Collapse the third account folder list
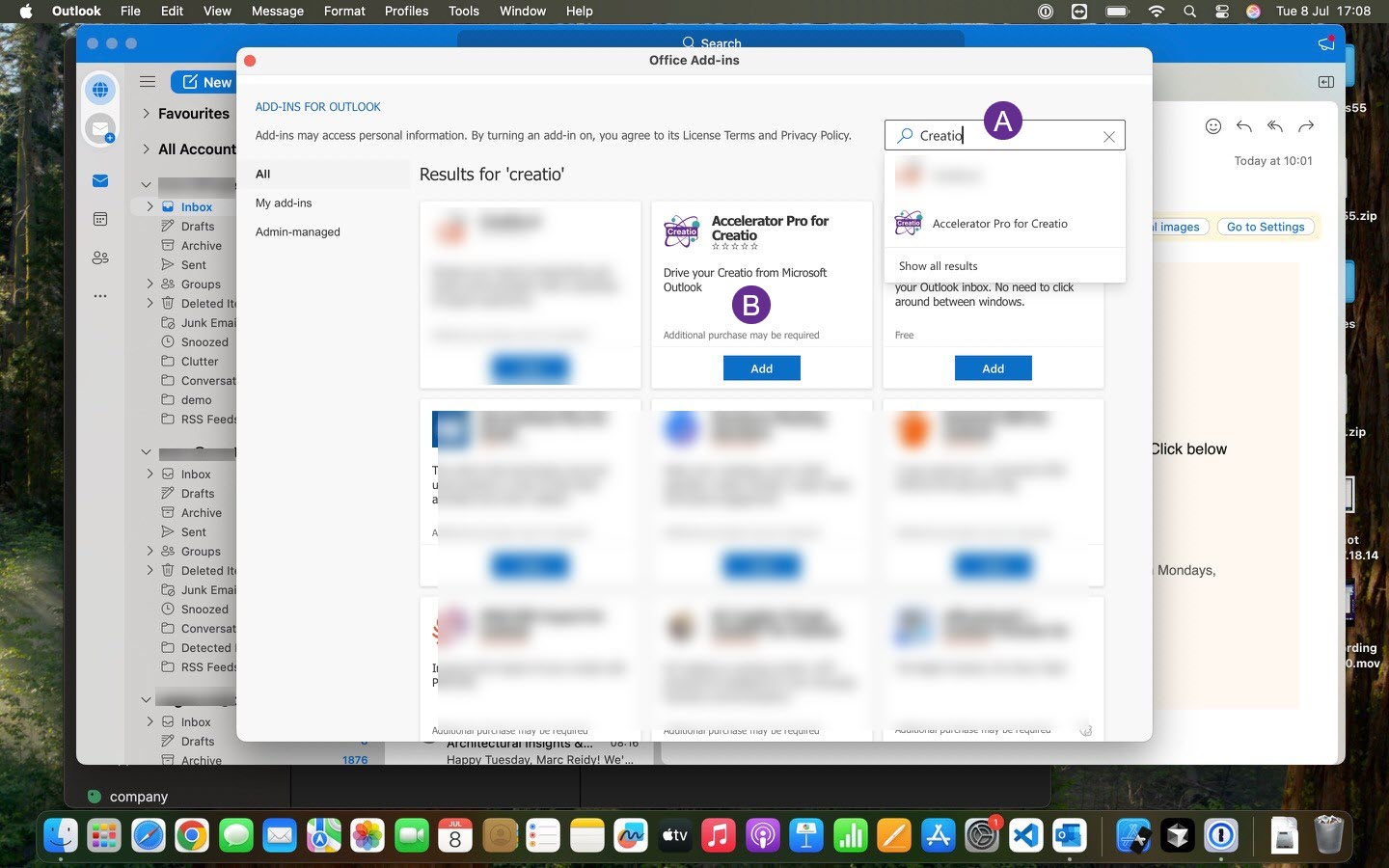Image resolution: width=1389 pixels, height=868 pixels. (x=147, y=699)
